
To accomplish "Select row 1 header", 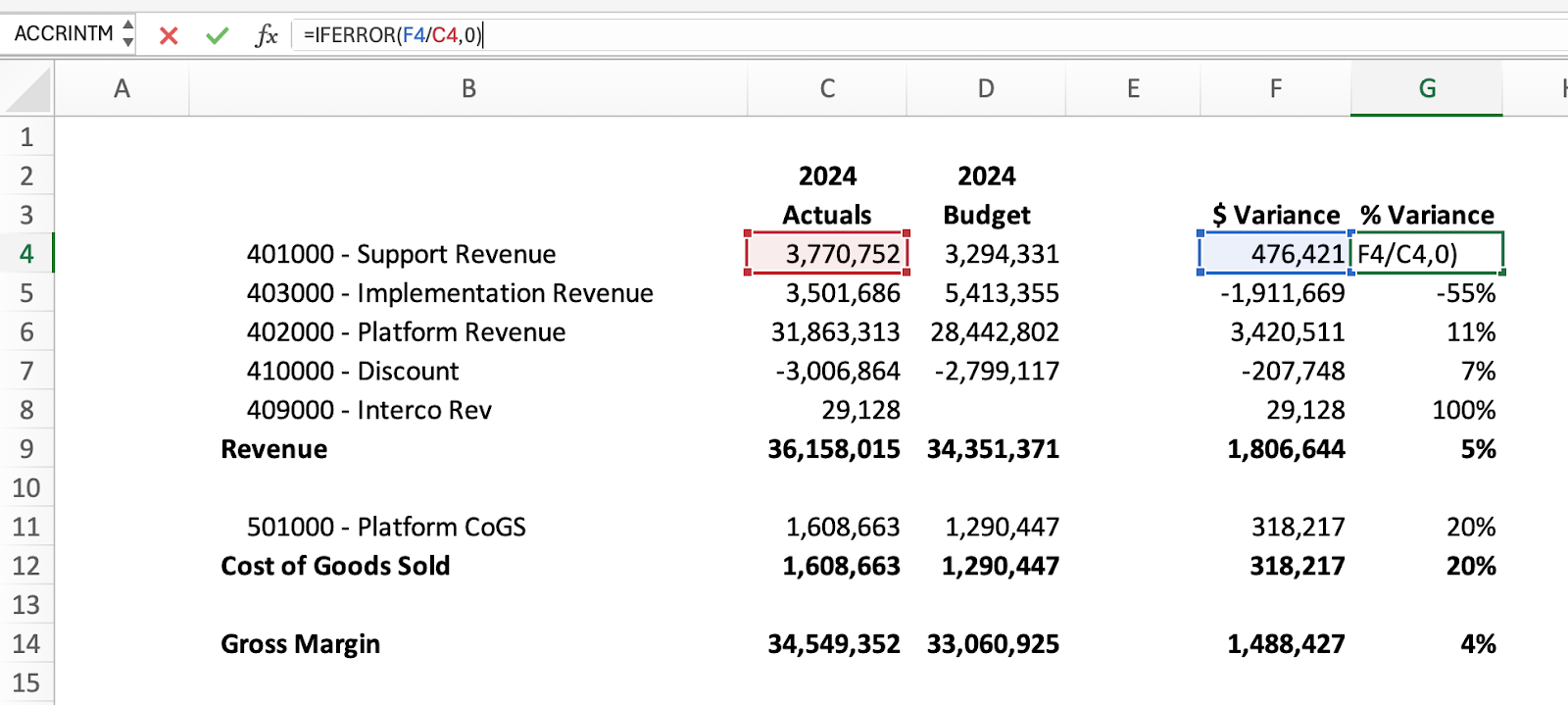I will coord(26,137).
